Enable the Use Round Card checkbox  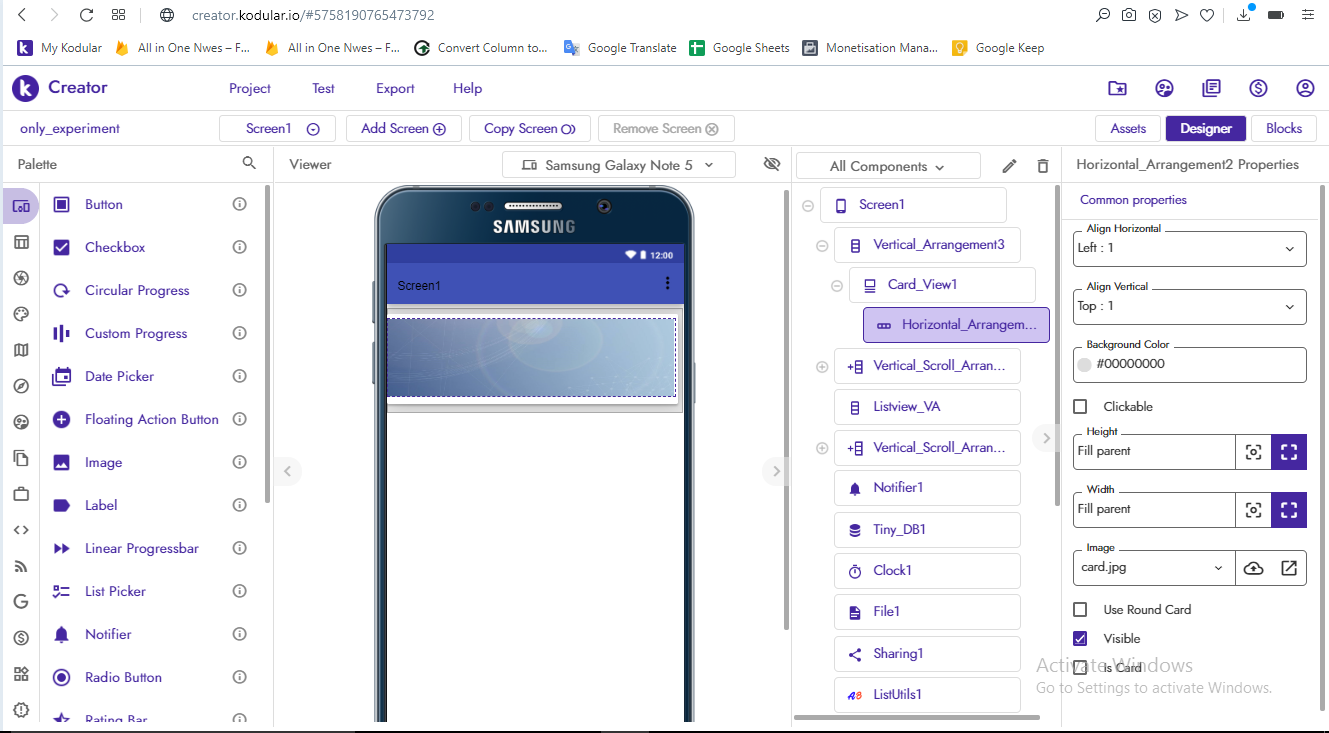point(1080,610)
